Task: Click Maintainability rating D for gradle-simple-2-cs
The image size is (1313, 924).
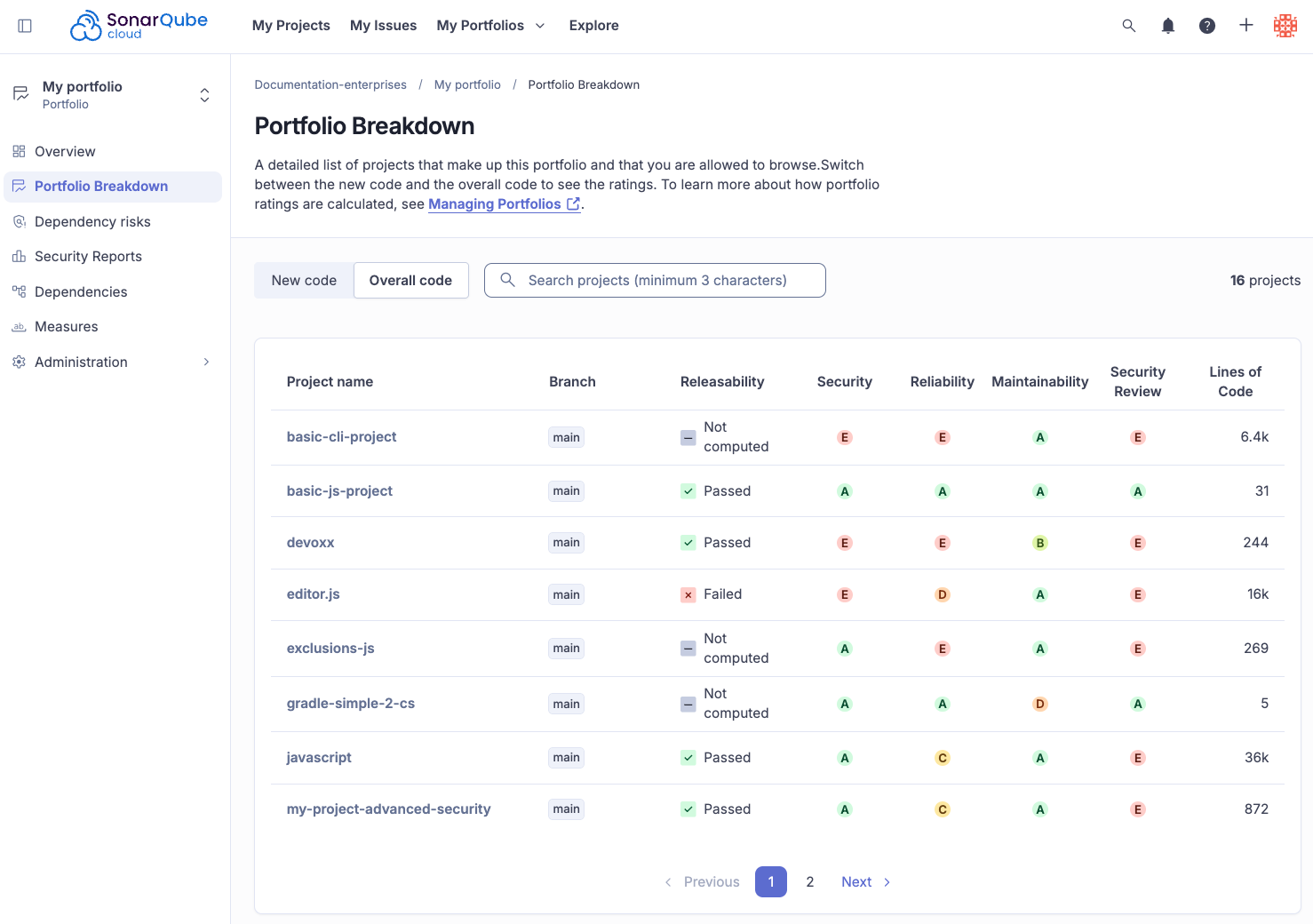Action: 1040,705
